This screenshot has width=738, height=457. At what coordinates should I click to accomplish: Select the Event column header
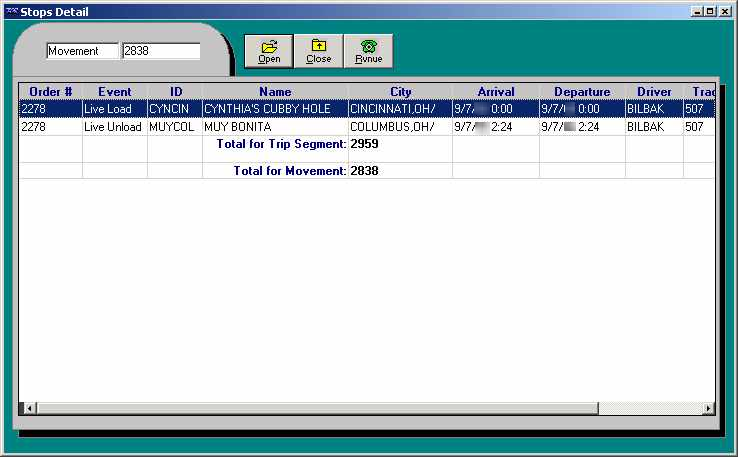(115, 91)
